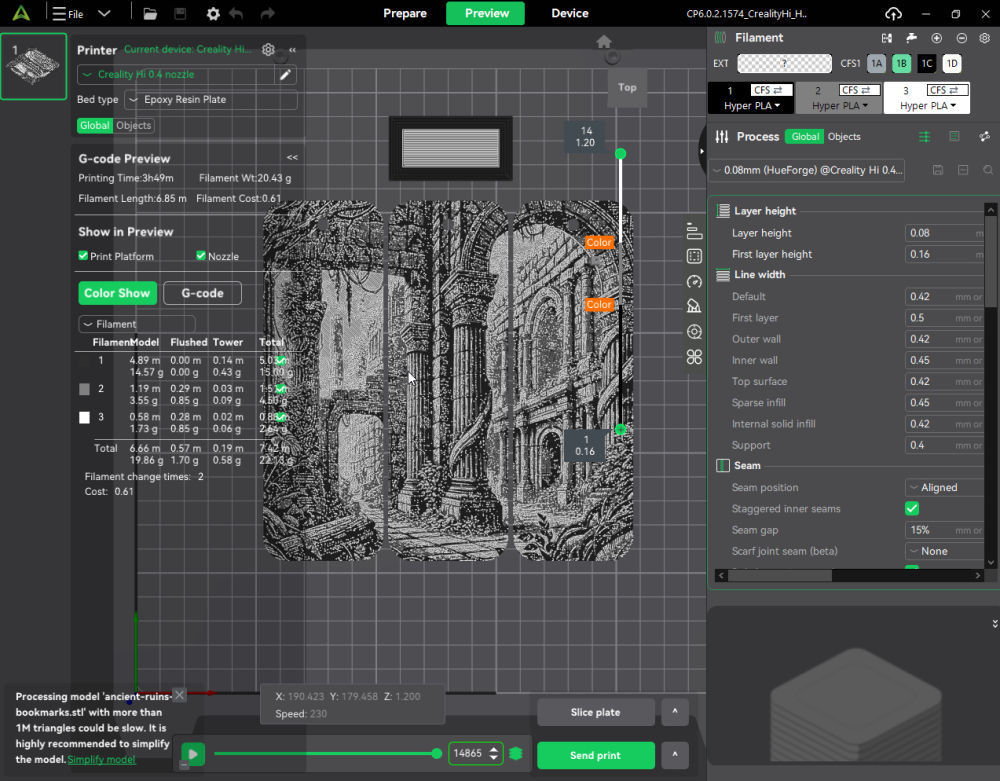Click the Simplify model link

point(101,759)
